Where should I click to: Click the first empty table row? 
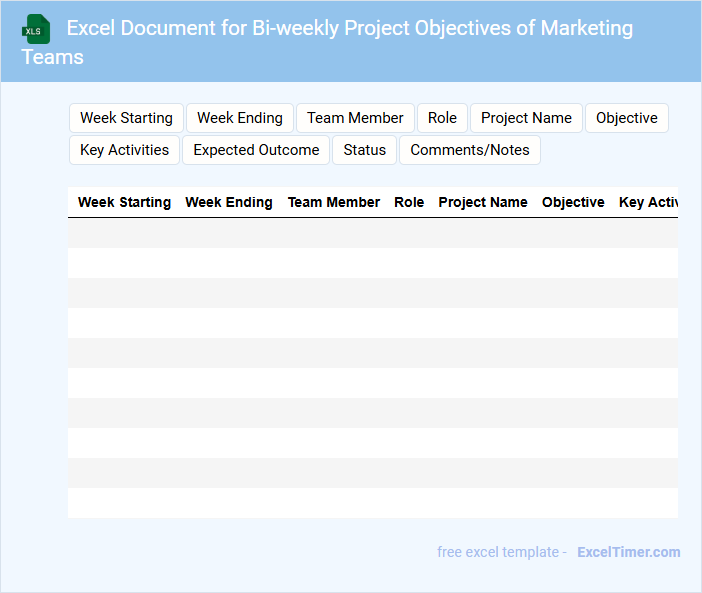(x=372, y=233)
